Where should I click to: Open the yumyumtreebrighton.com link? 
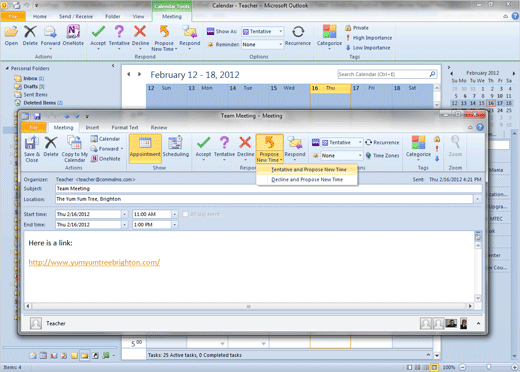(x=94, y=262)
